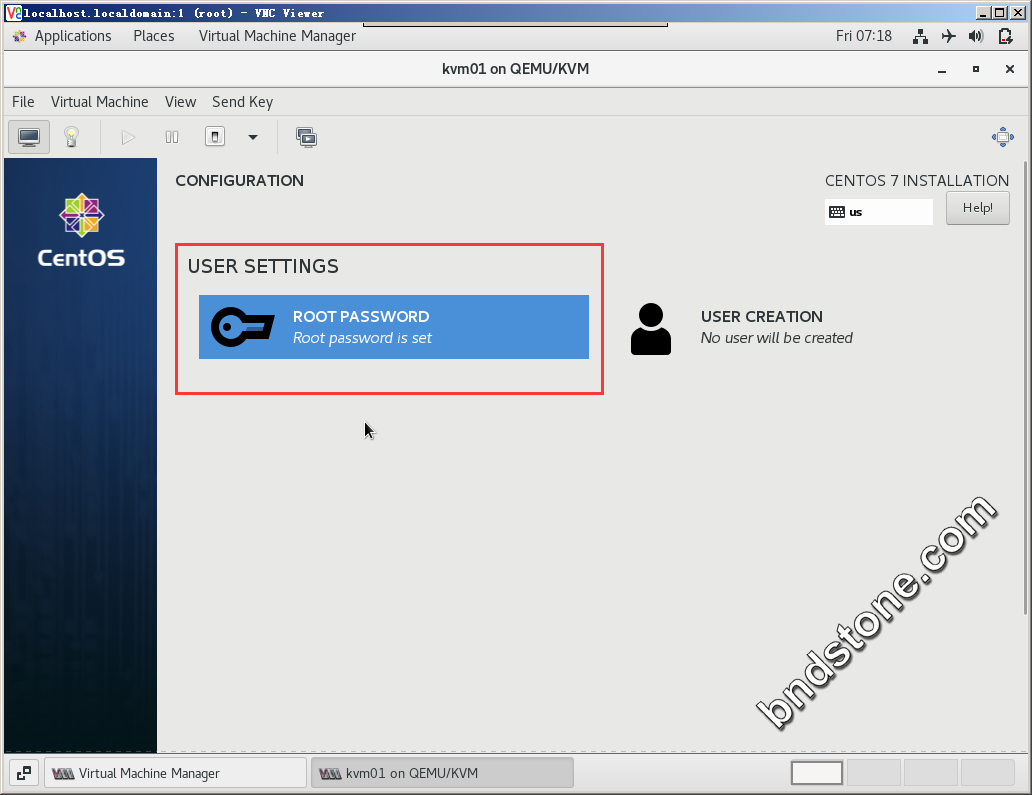1032x795 pixels.
Task: Show virtual hardware details lightbulb icon
Action: coord(71,137)
